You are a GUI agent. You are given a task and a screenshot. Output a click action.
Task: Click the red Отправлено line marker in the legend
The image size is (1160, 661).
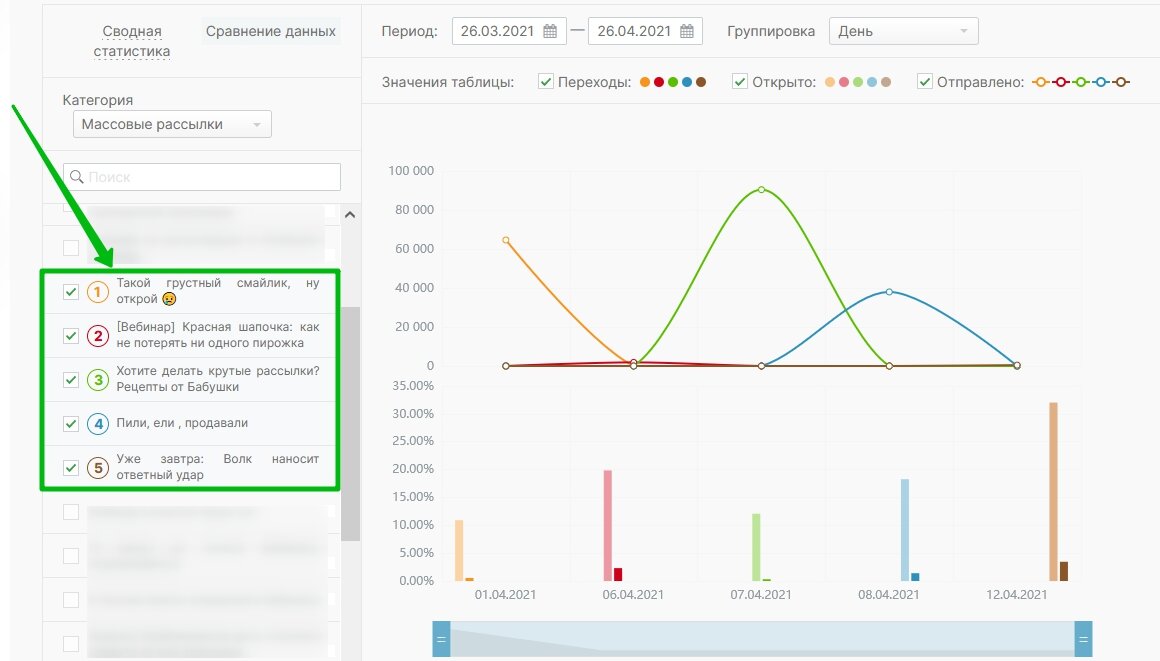(x=1061, y=82)
